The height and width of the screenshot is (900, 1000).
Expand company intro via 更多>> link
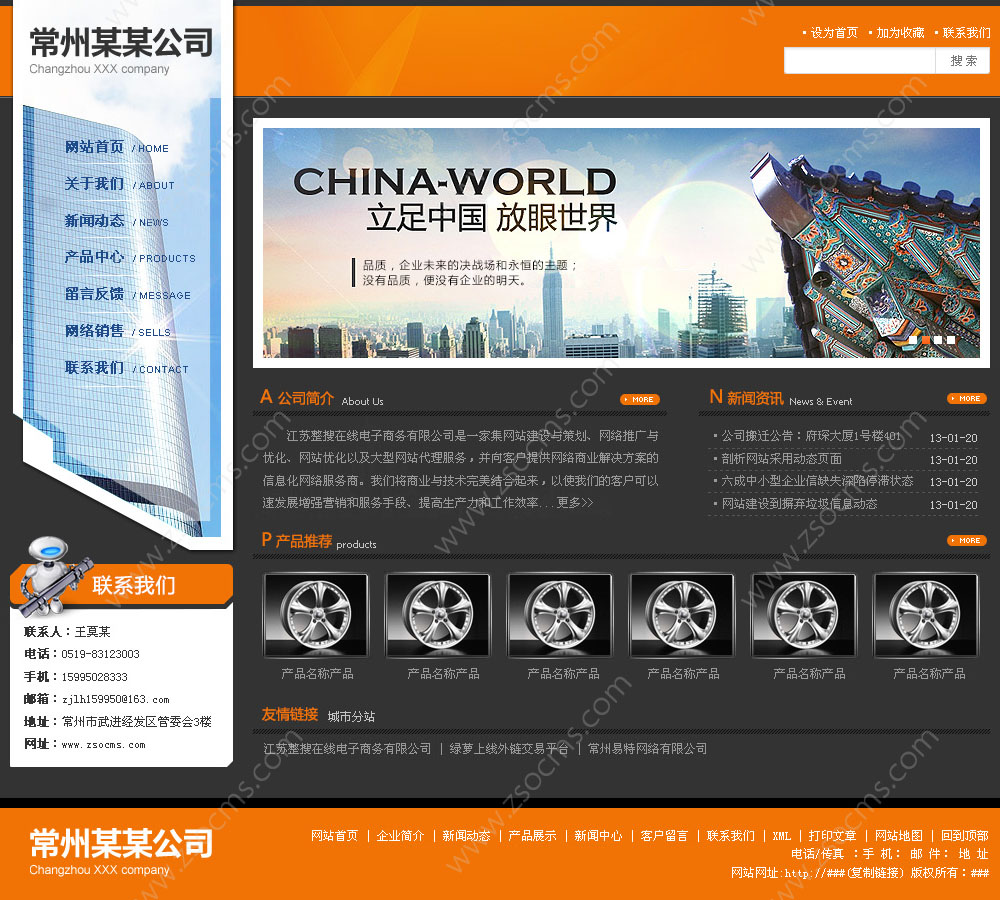pos(575,503)
